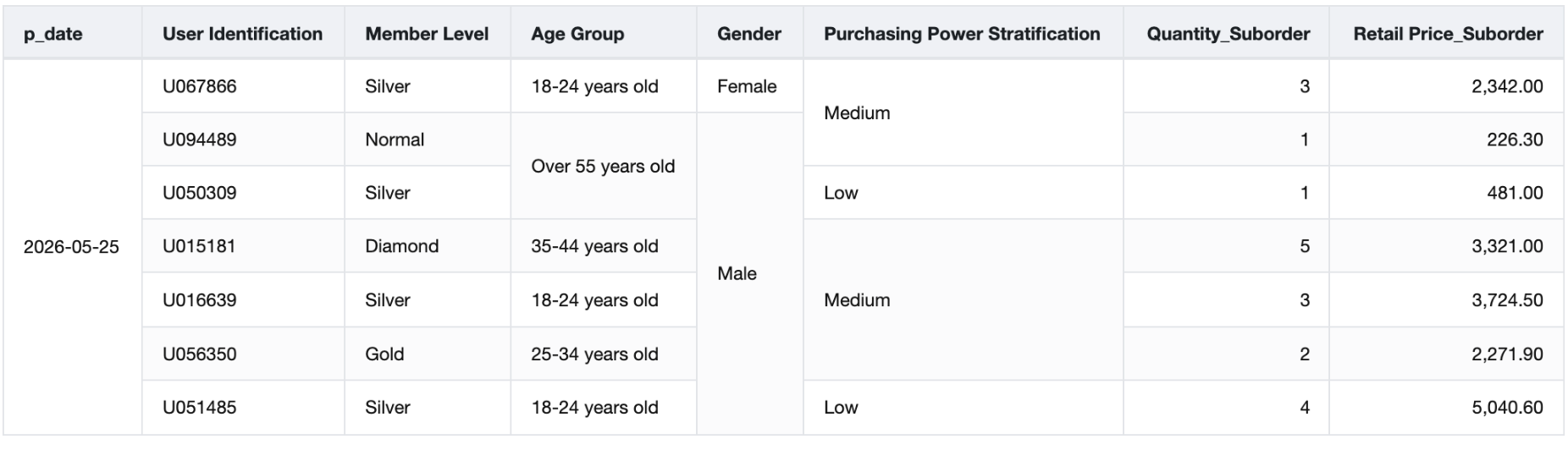Select the Gold member level cell
Viewport: 1568px width, 450px height.
click(428, 354)
